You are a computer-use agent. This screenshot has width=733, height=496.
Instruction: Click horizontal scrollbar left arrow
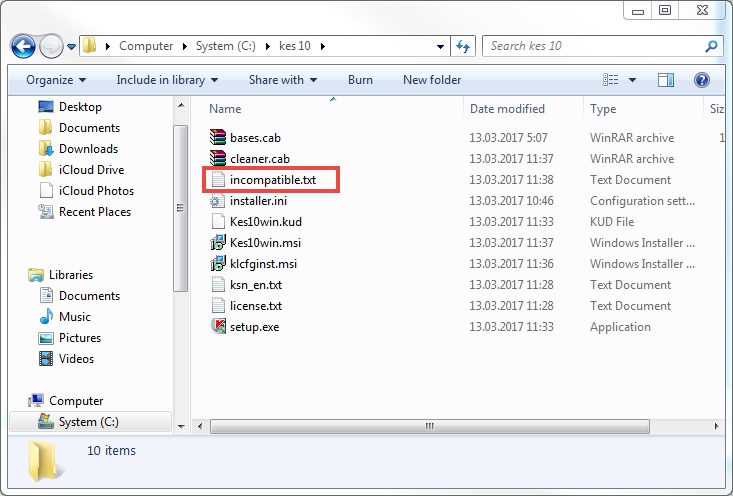tap(200, 426)
